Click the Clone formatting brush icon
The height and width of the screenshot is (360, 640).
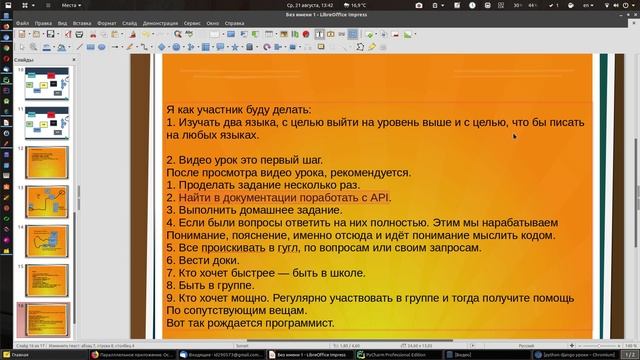click(x=133, y=34)
